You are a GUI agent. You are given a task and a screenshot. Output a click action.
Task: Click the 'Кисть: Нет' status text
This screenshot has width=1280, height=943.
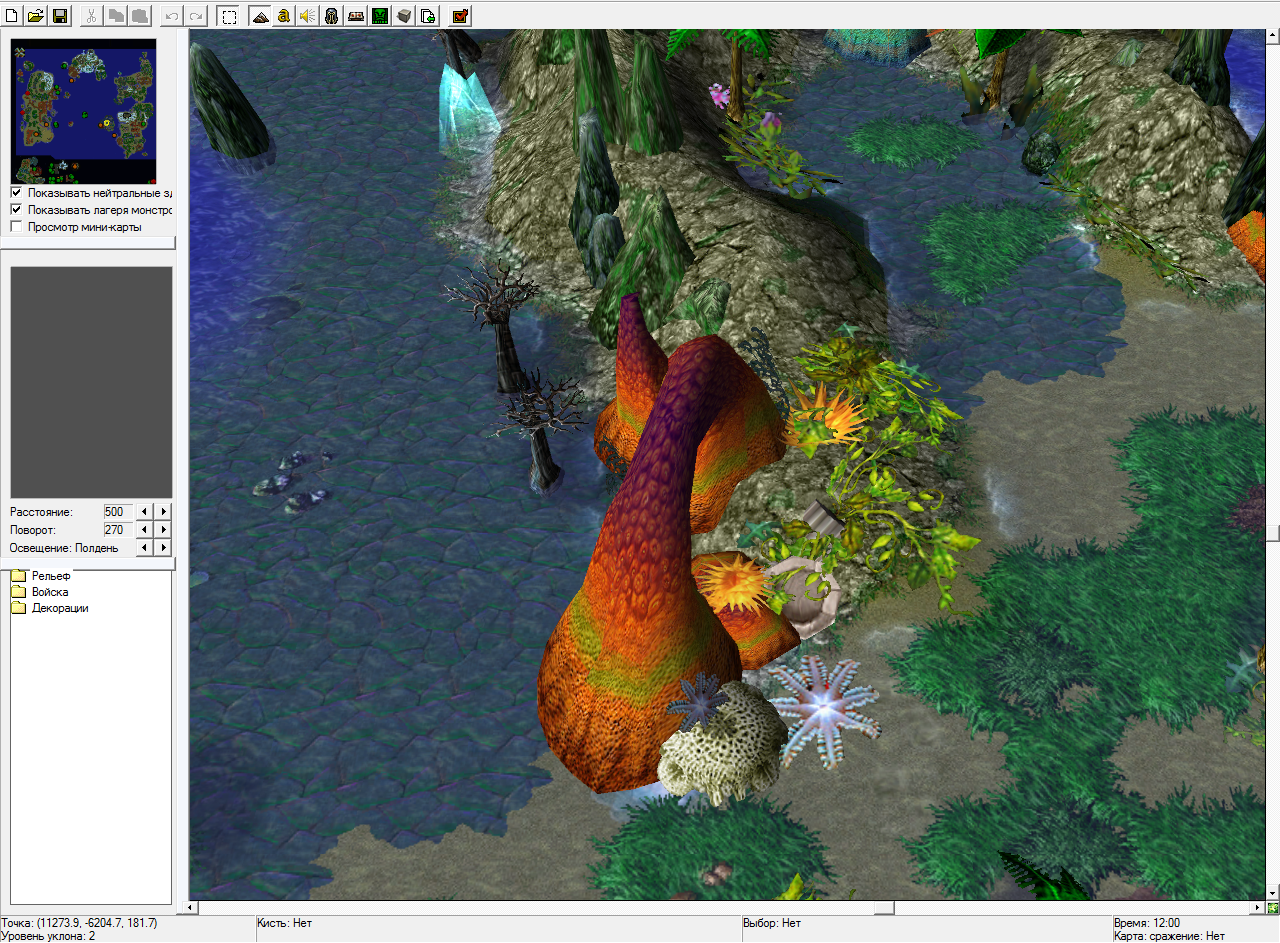[x=285, y=922]
